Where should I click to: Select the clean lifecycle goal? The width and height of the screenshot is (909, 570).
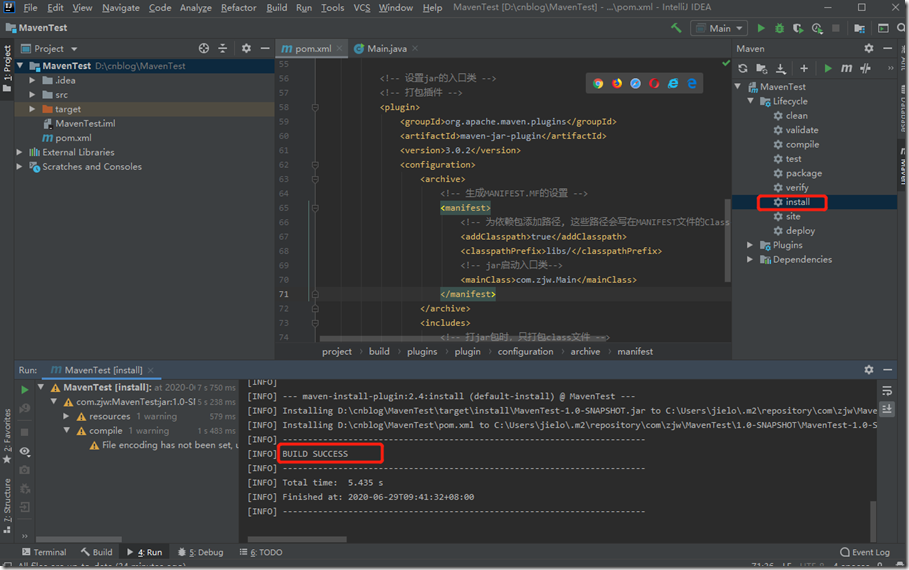coord(797,115)
